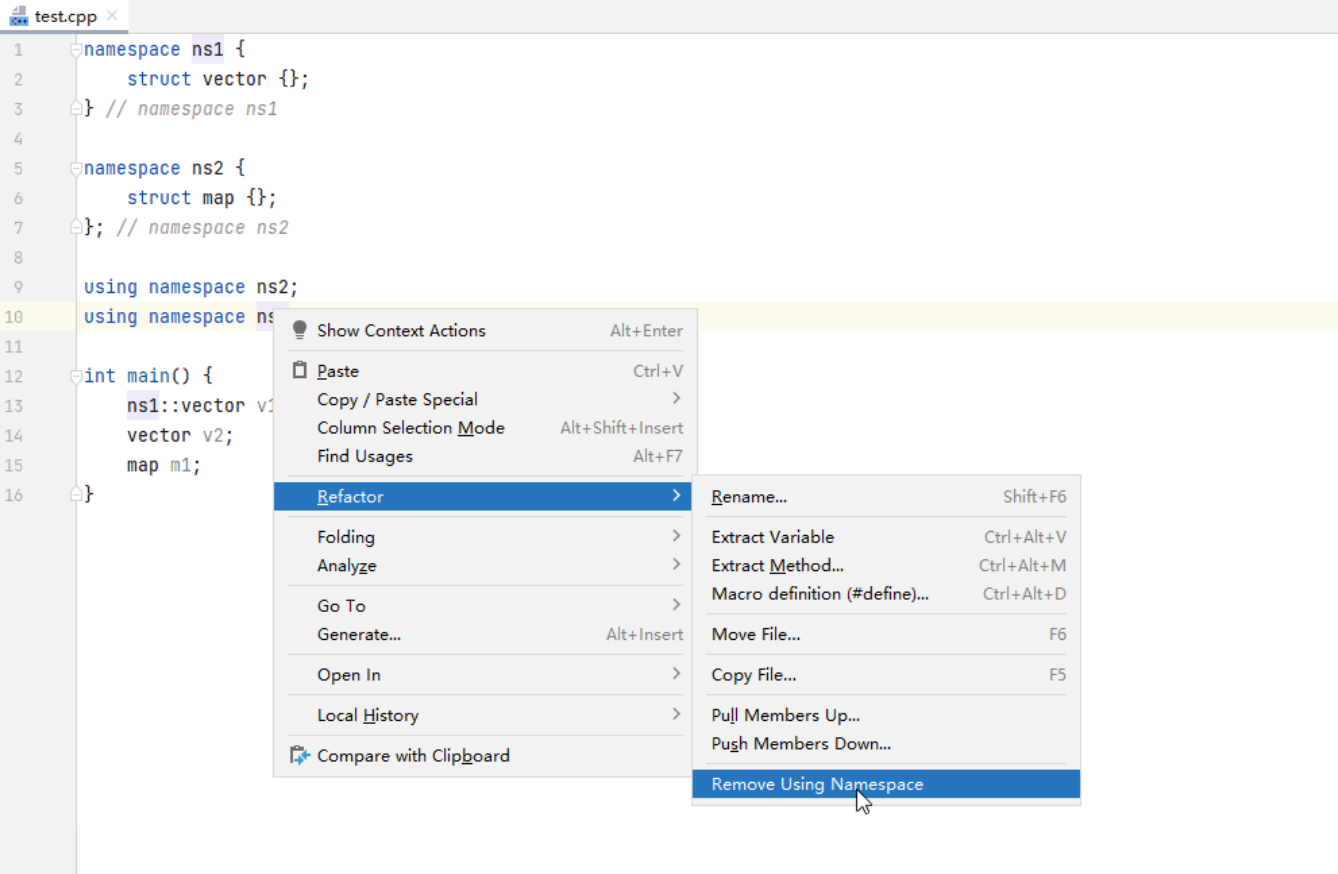The height and width of the screenshot is (874, 1338).
Task: Click Extract Method... in the submenu
Action: click(777, 566)
